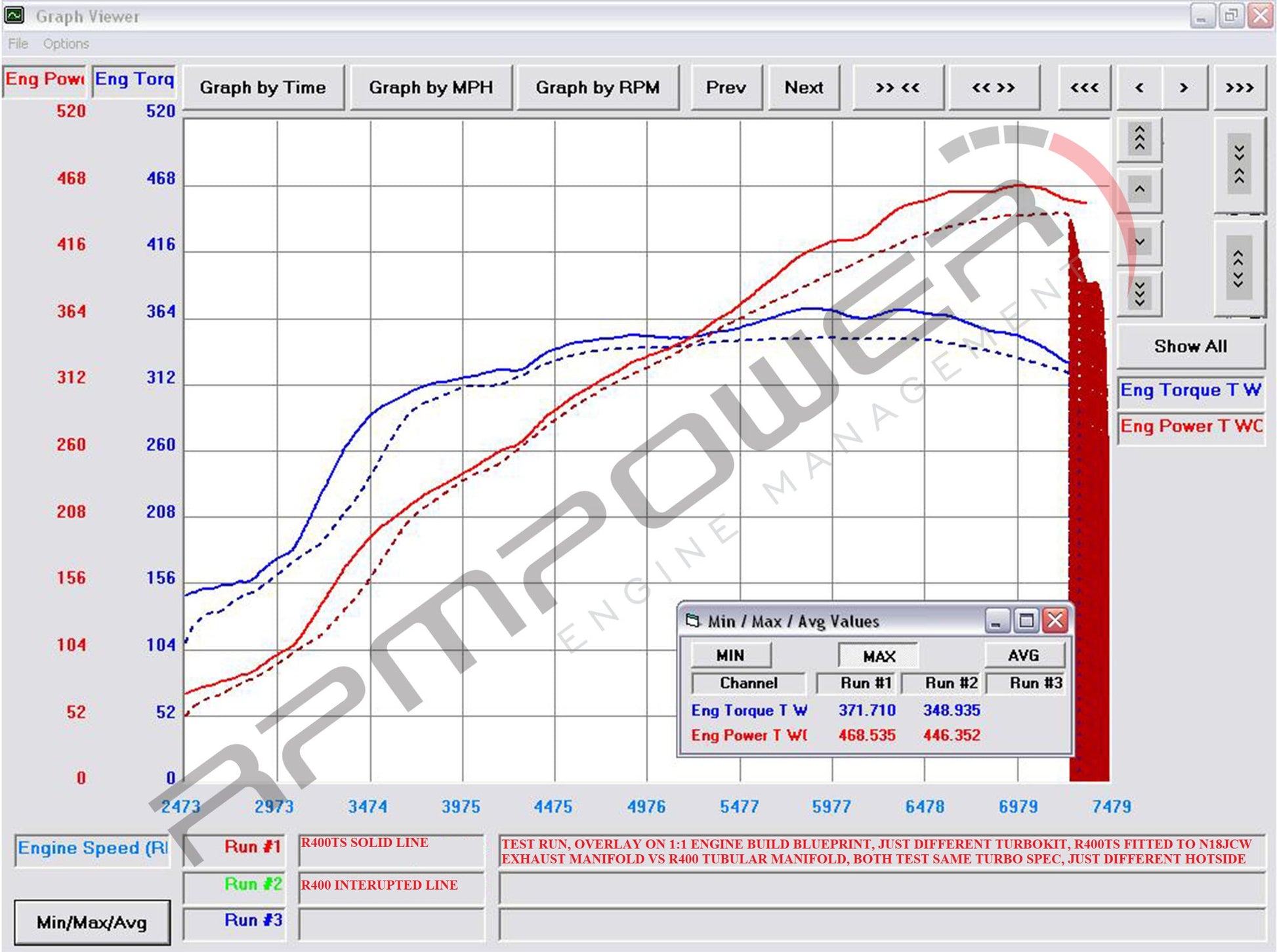Jump to far left with '<<<' button
1277x952 pixels.
click(x=1083, y=87)
